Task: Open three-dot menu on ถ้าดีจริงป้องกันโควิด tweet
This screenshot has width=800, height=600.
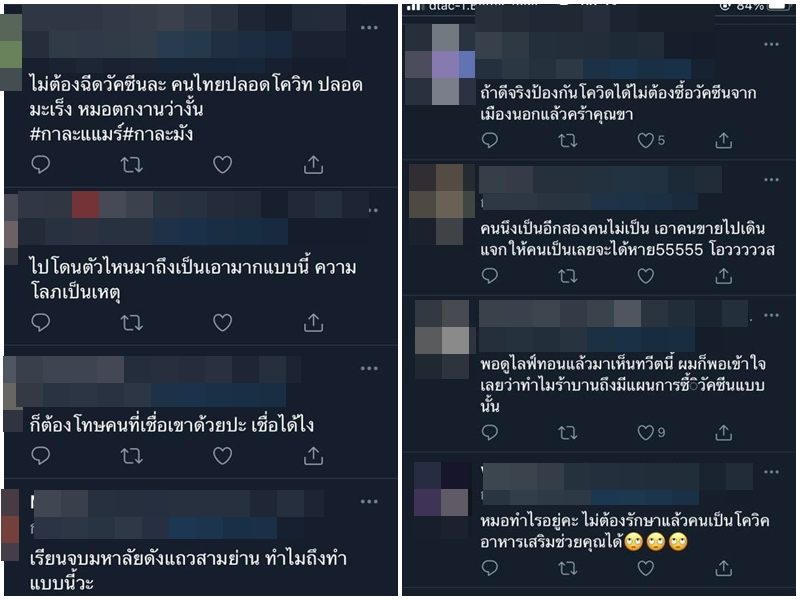Action: tap(771, 44)
